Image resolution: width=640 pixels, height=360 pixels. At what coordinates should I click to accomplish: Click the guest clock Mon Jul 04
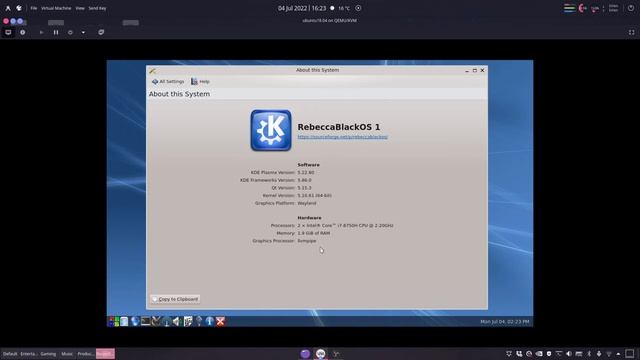tap(504, 322)
